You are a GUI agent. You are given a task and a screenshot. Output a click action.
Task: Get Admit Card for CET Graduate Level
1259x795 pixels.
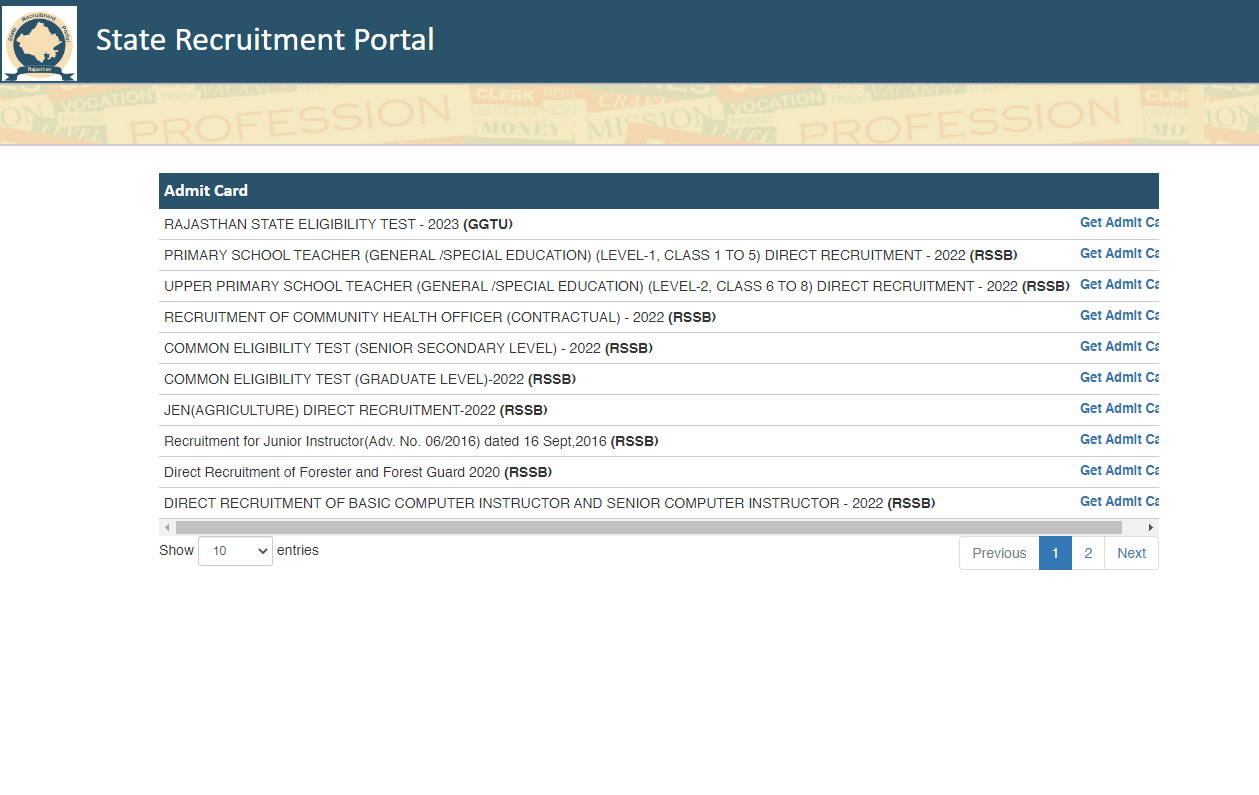[x=1118, y=378]
